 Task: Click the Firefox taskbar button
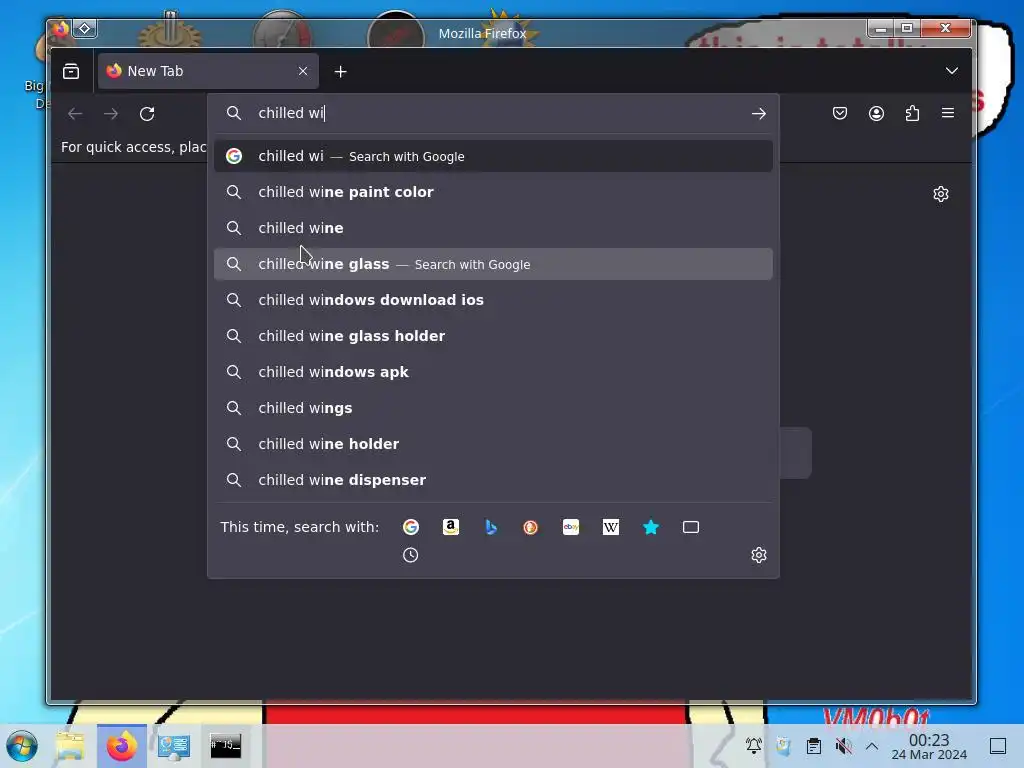click(122, 746)
